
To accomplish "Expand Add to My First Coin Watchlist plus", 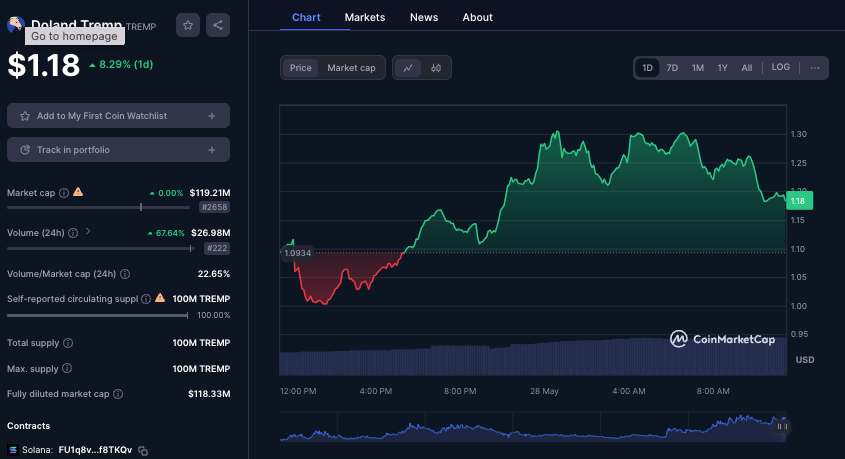I will point(211,116).
